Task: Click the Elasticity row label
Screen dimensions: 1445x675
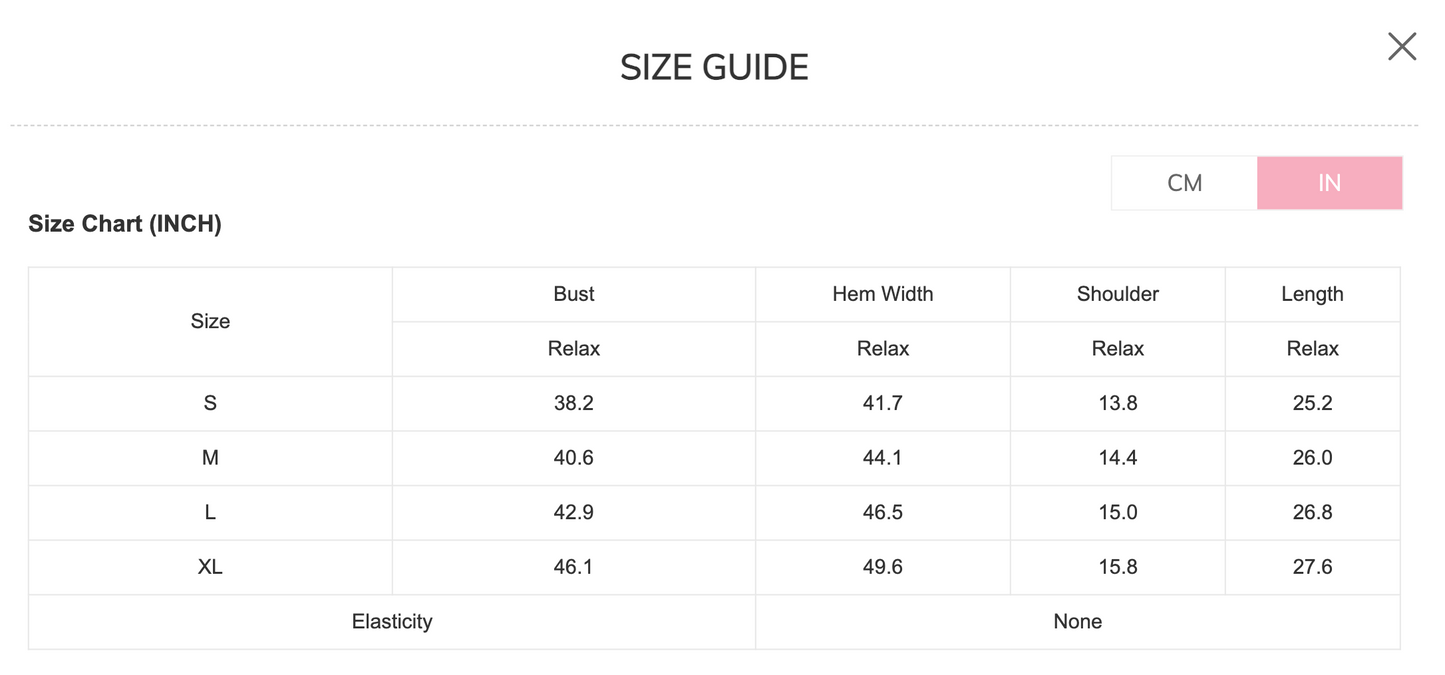Action: pos(392,621)
